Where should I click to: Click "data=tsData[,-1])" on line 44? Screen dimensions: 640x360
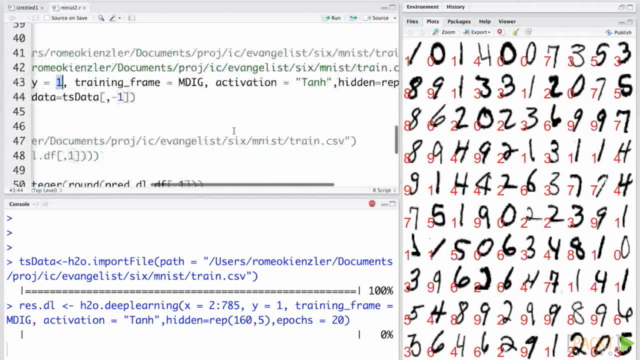tap(83, 97)
